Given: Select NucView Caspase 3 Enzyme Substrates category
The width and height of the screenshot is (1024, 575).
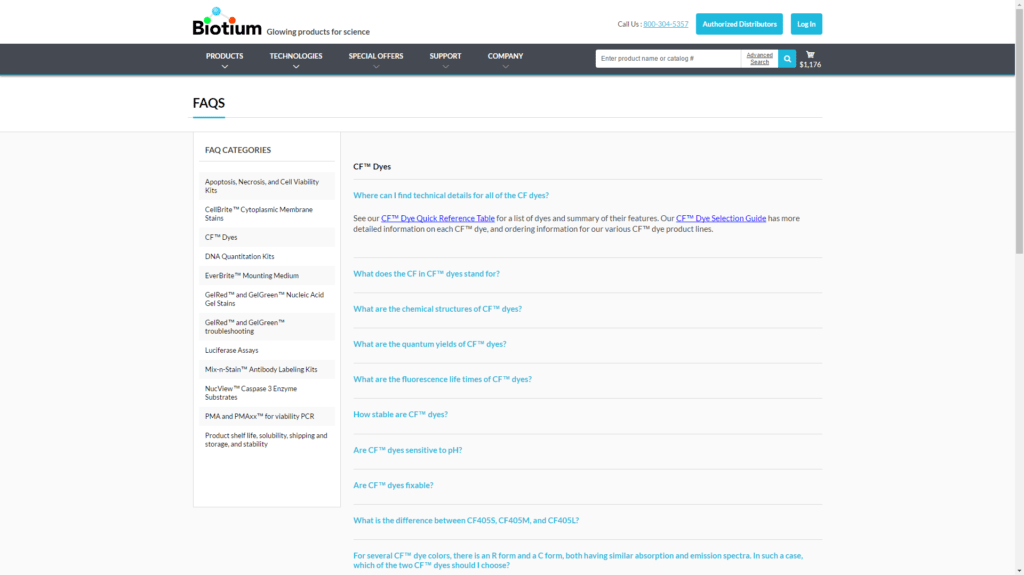Looking at the screenshot, I should (x=266, y=393).
